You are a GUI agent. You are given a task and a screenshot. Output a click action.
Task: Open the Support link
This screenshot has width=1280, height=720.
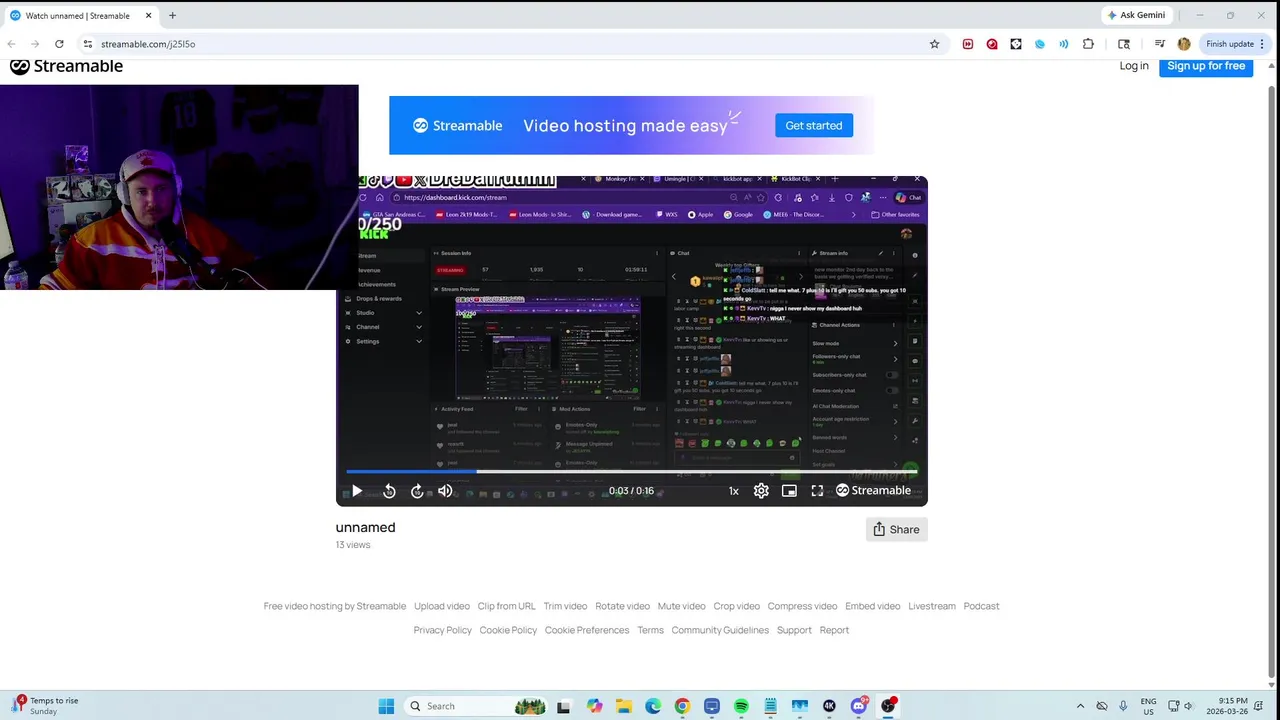794,630
